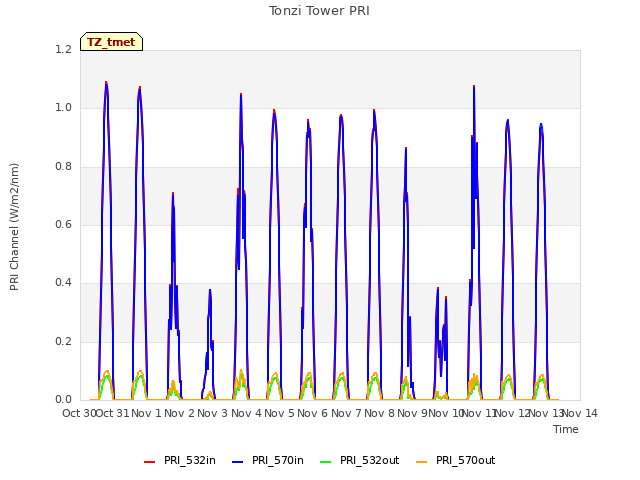Click the TZ_tmet label box
The height and width of the screenshot is (480, 640).
[111, 42]
